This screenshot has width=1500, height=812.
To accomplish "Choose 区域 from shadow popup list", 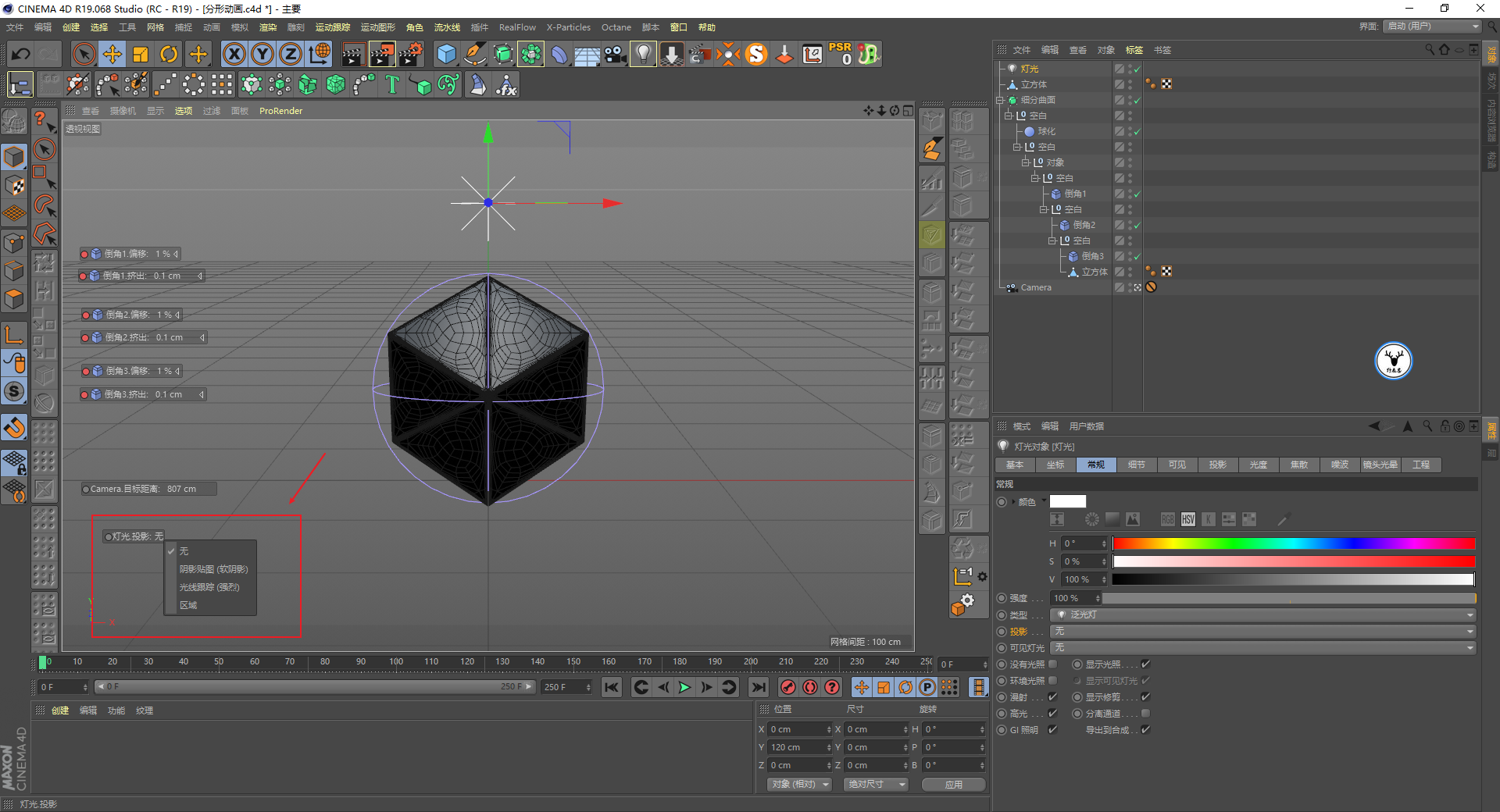I will (x=188, y=606).
